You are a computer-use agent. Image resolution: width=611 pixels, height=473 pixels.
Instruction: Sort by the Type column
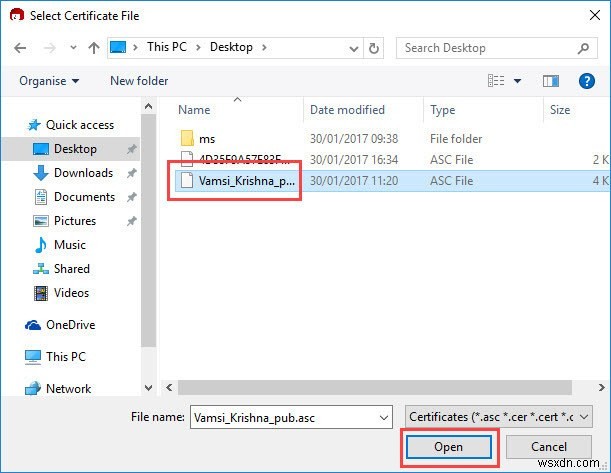(442, 110)
